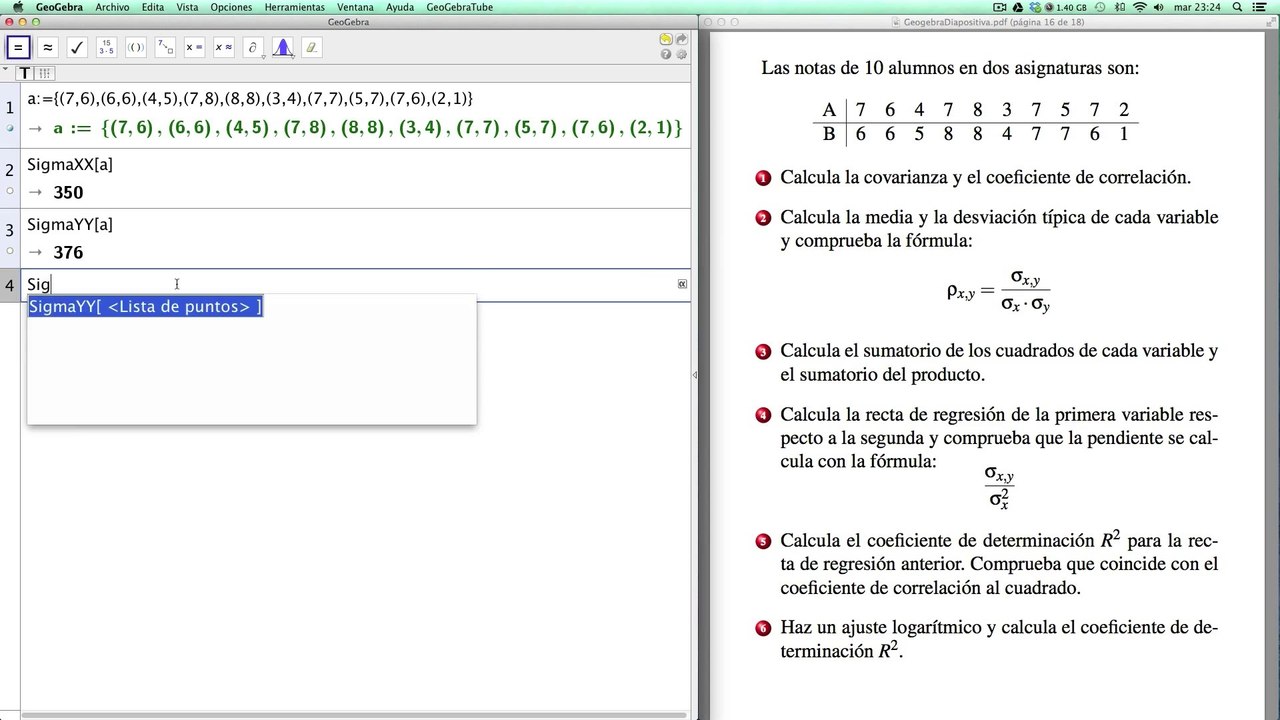
Task: Choose SigmaYY[ <Lista de puntos> ] suggestion
Action: [145, 307]
